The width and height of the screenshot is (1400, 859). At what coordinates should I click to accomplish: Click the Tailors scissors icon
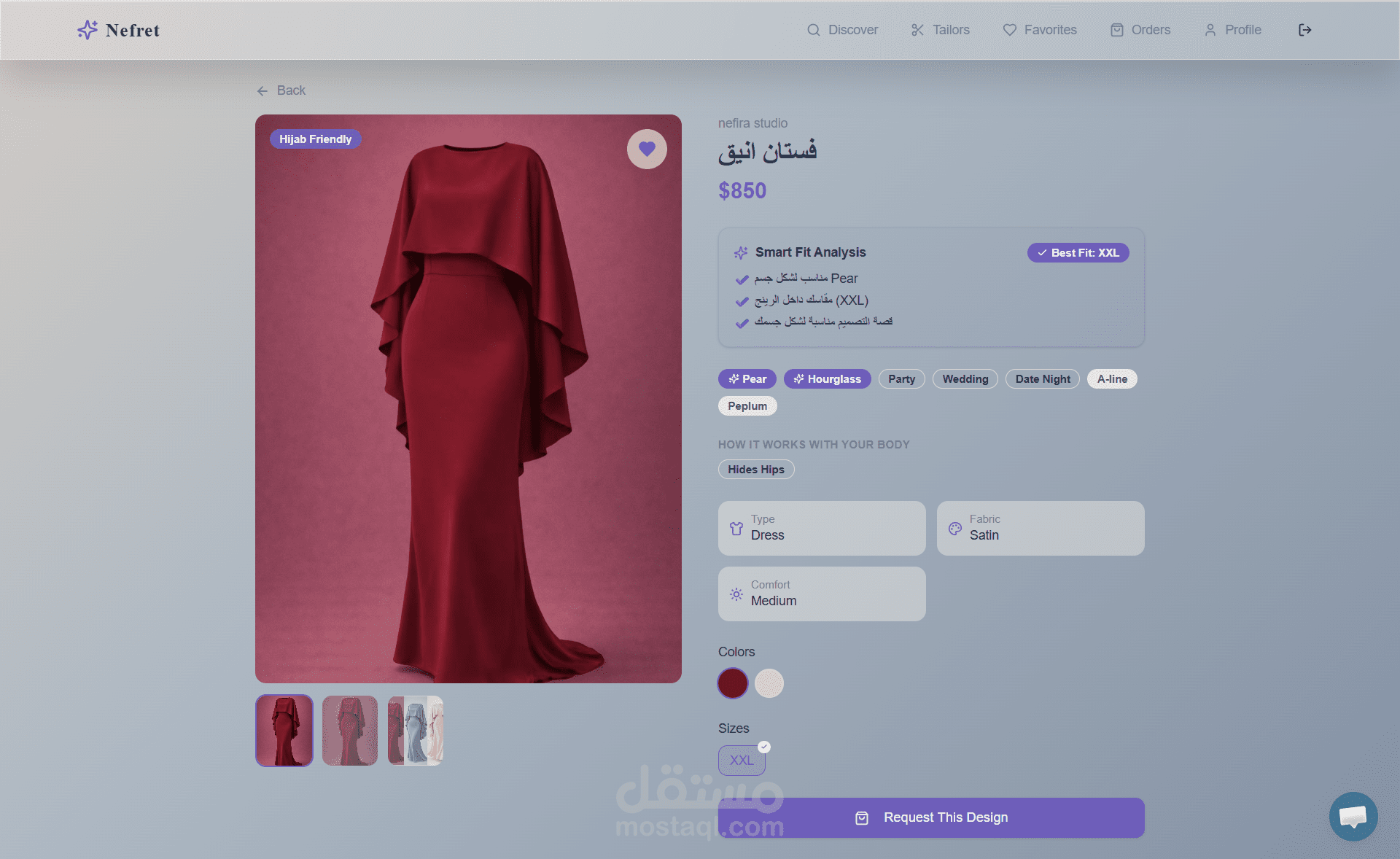pos(917,30)
